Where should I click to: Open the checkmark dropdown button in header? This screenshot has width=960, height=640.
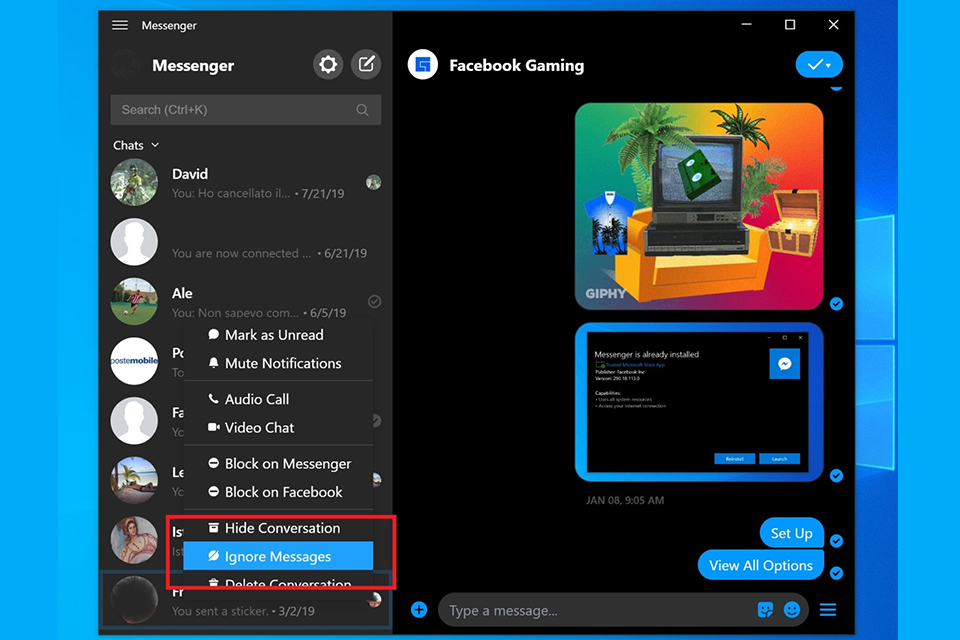(x=819, y=64)
